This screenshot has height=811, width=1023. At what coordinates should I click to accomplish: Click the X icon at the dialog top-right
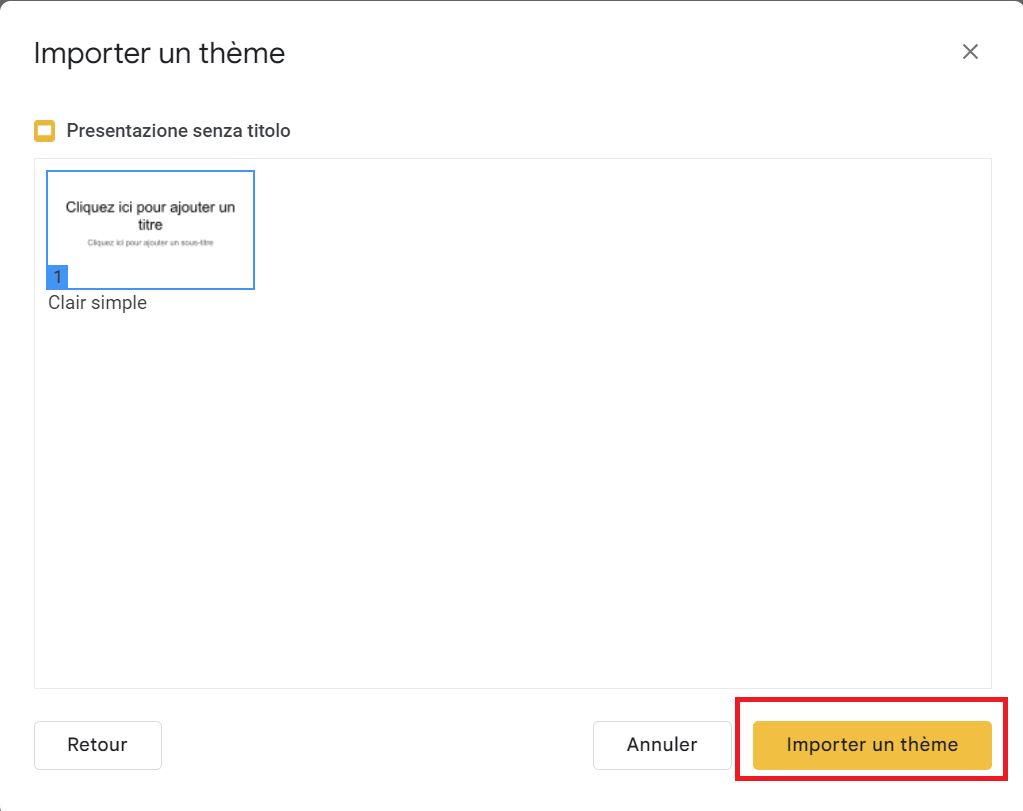pyautogui.click(x=969, y=52)
